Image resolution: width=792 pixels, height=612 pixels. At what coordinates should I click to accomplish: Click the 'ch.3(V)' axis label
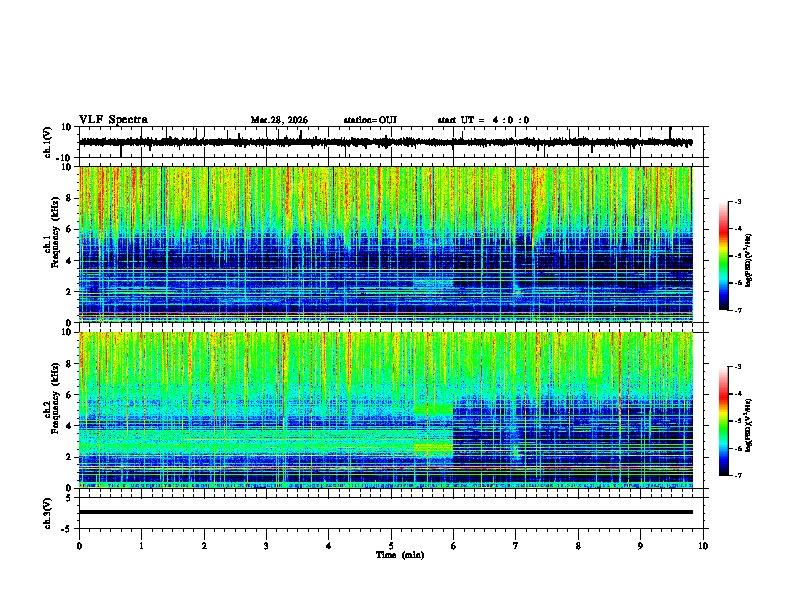[x=48, y=513]
